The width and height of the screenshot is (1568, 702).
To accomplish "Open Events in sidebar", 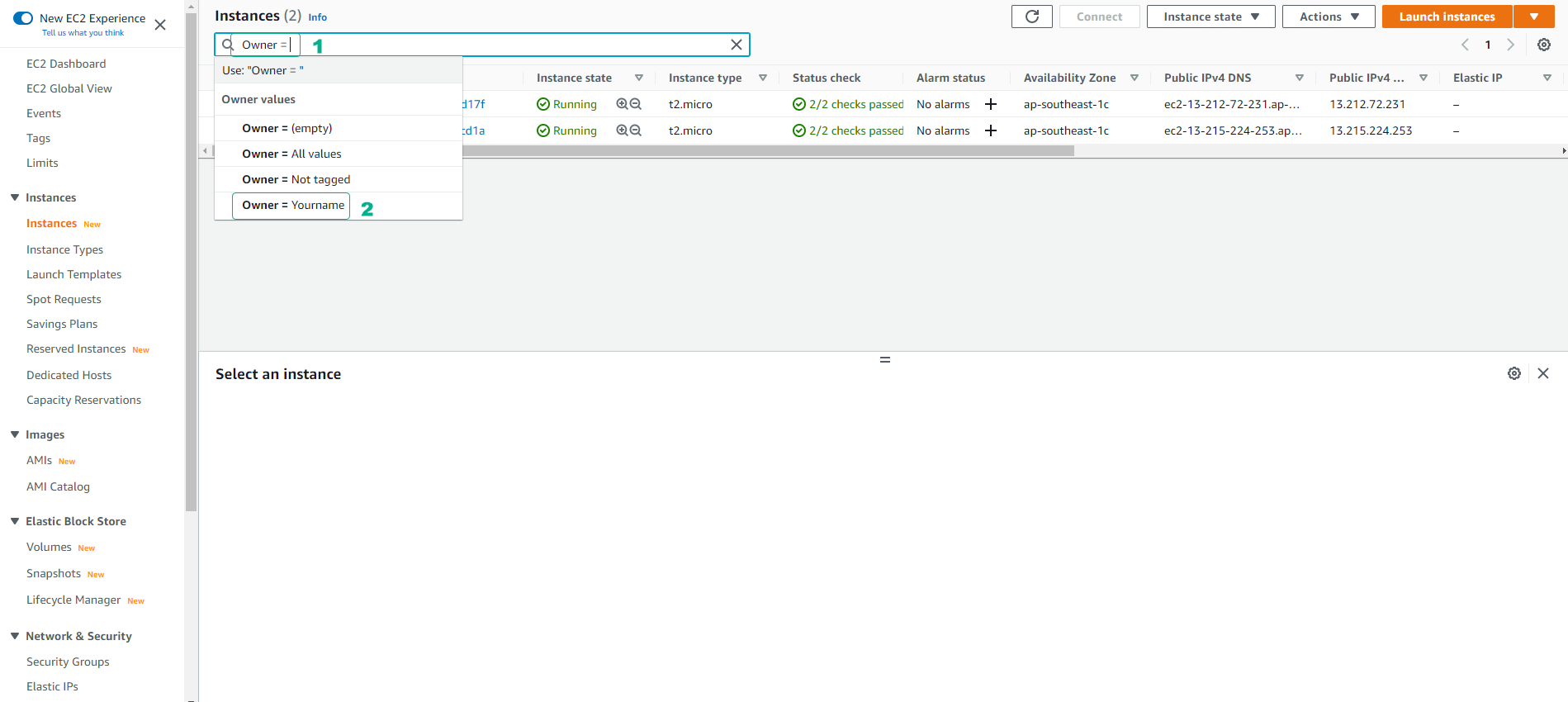I will coord(44,113).
